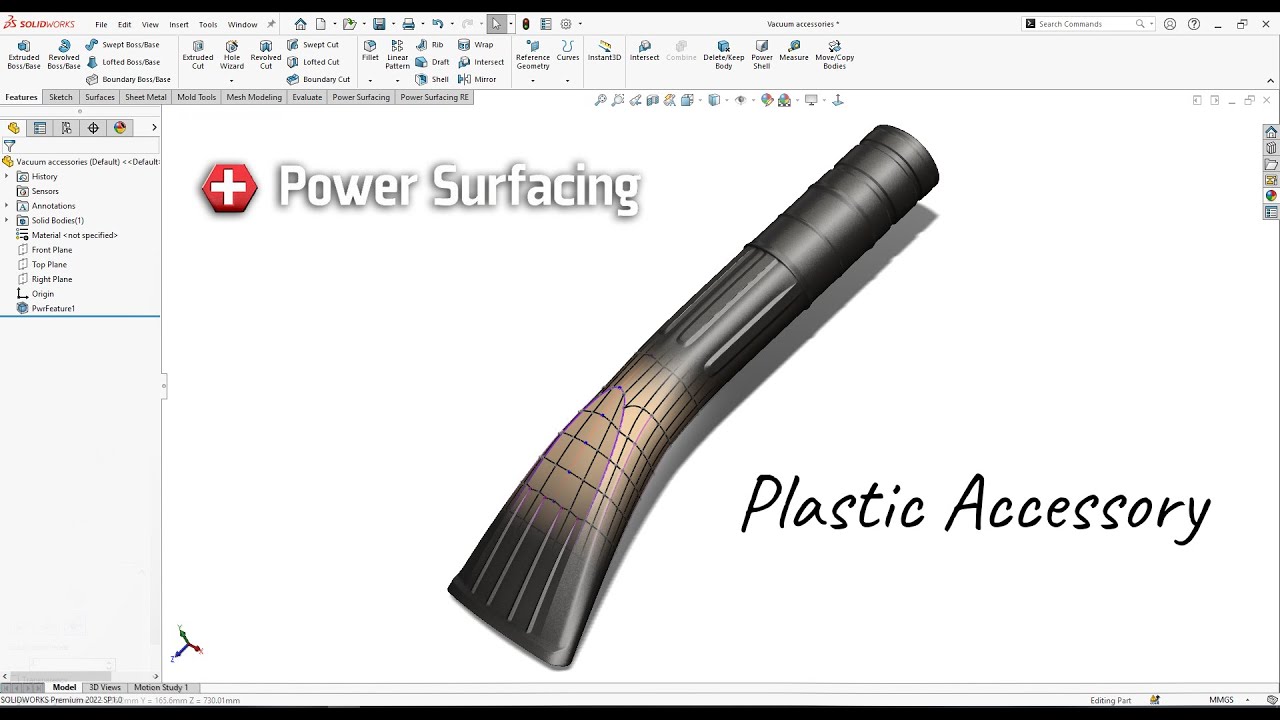This screenshot has width=1280, height=720.
Task: Switch to the Power Surfacing tab
Action: point(361,97)
